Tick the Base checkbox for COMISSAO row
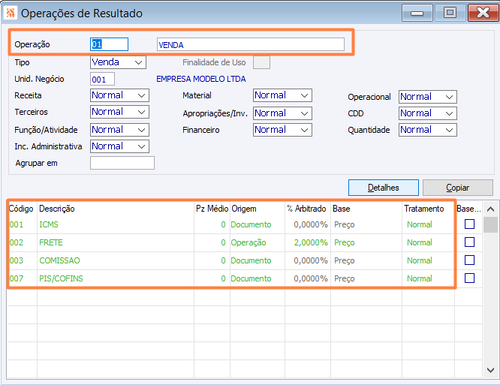The image size is (500, 385). (x=469, y=260)
